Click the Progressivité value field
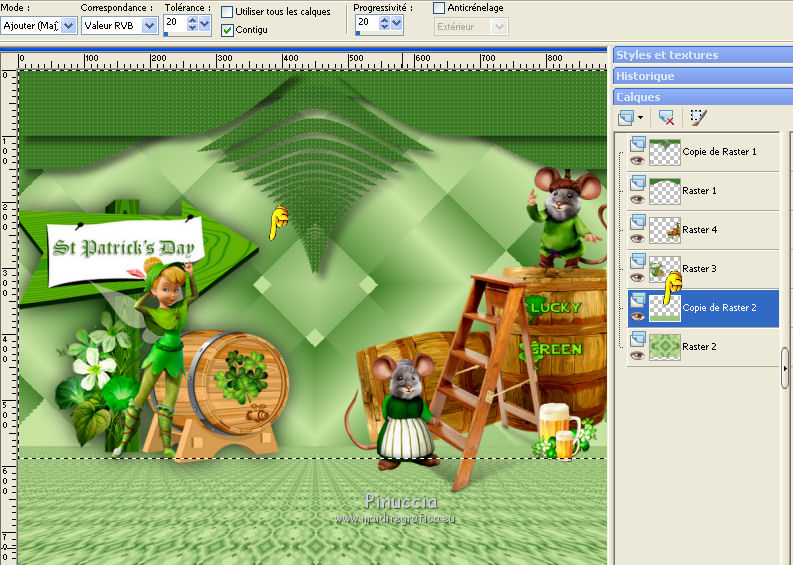This screenshot has width=793, height=565. (x=366, y=23)
